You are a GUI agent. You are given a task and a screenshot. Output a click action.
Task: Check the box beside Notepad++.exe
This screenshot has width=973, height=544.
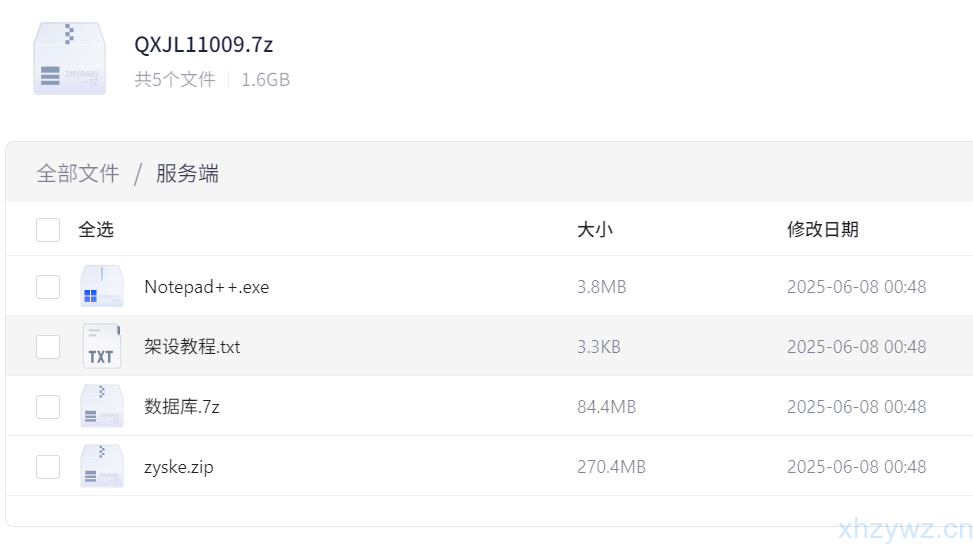tap(48, 287)
